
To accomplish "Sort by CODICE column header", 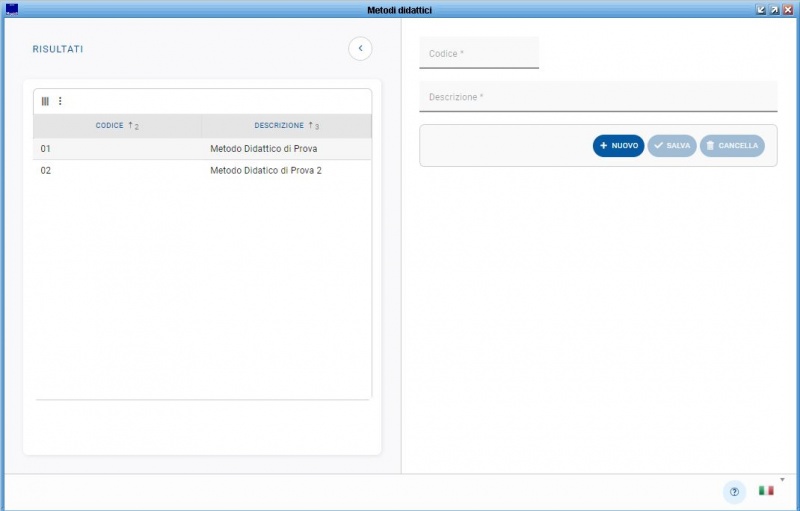I will pos(117,125).
